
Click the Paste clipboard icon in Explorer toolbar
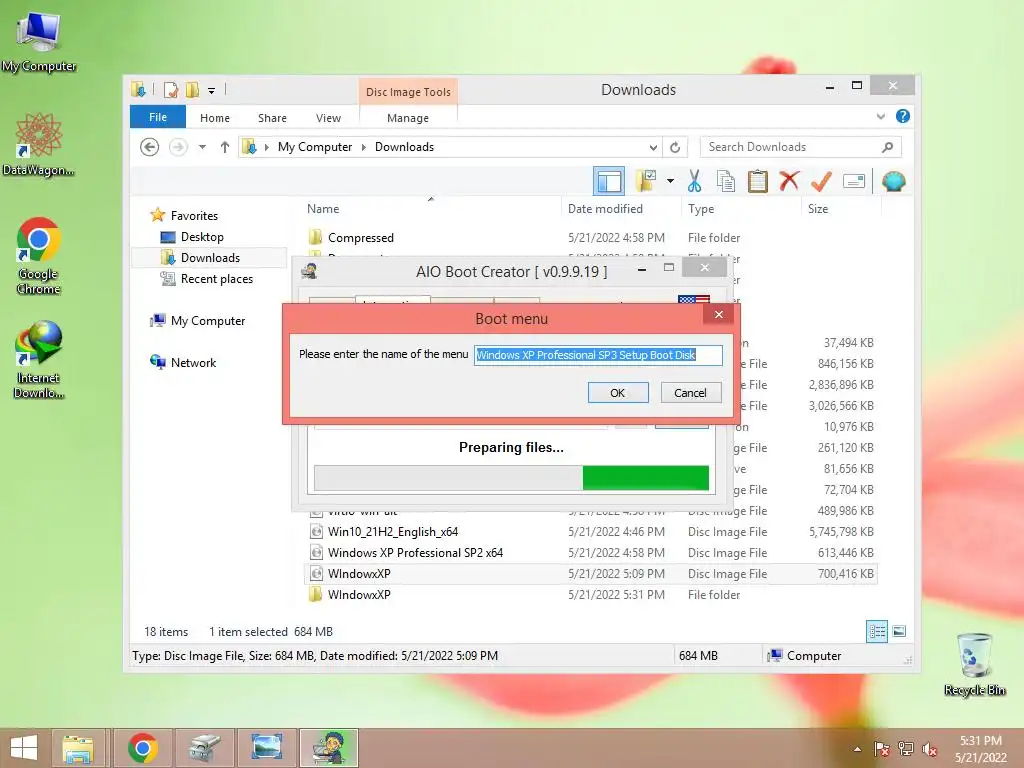click(x=758, y=181)
